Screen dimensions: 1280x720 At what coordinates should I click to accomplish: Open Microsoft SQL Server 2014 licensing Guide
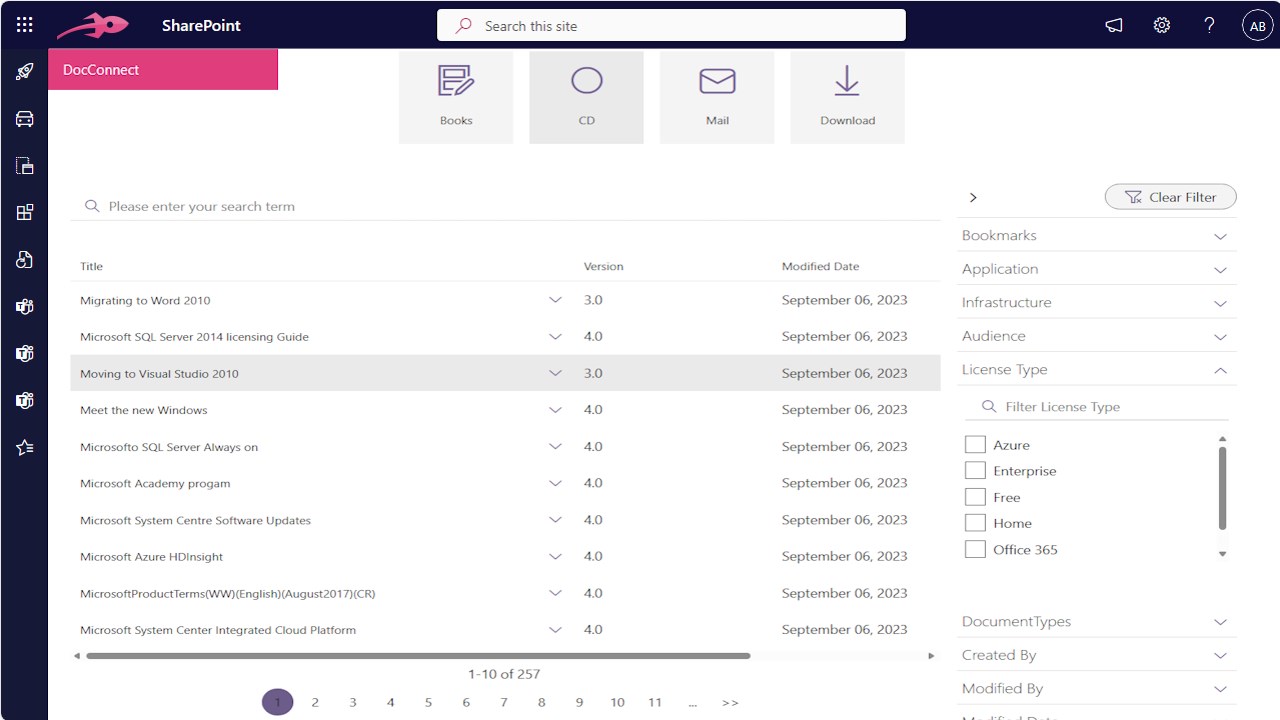click(194, 337)
